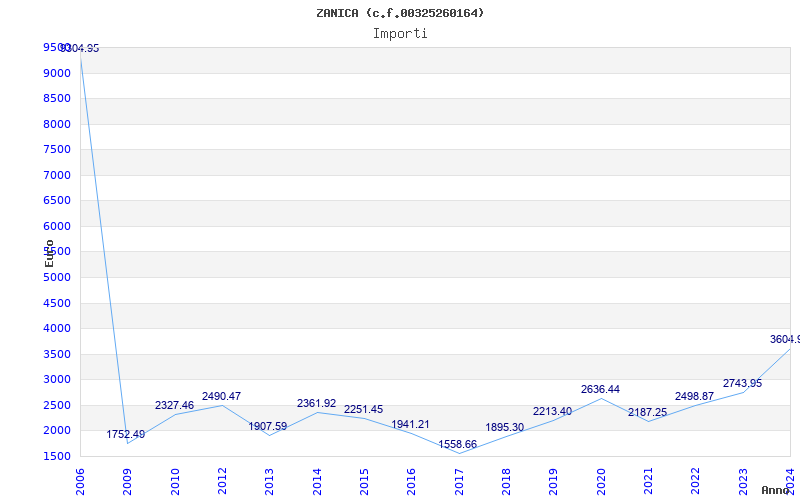
Task: Click the 3500 y-axis value
Action: tap(57, 354)
